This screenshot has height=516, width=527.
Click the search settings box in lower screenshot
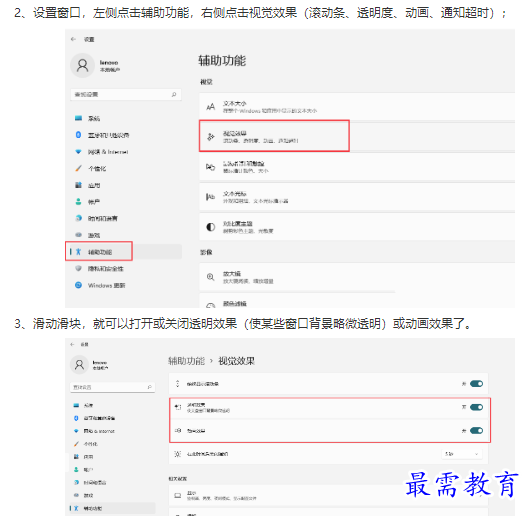point(112,387)
